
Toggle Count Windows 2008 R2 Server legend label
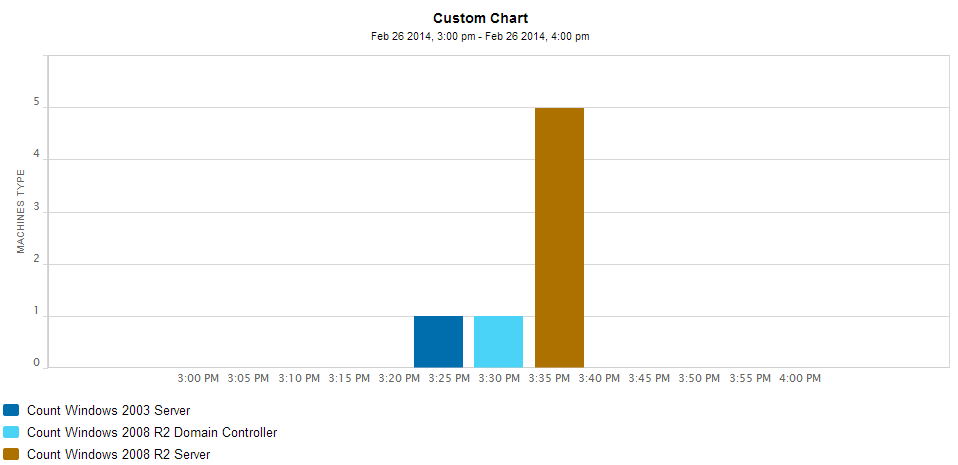[x=119, y=455]
